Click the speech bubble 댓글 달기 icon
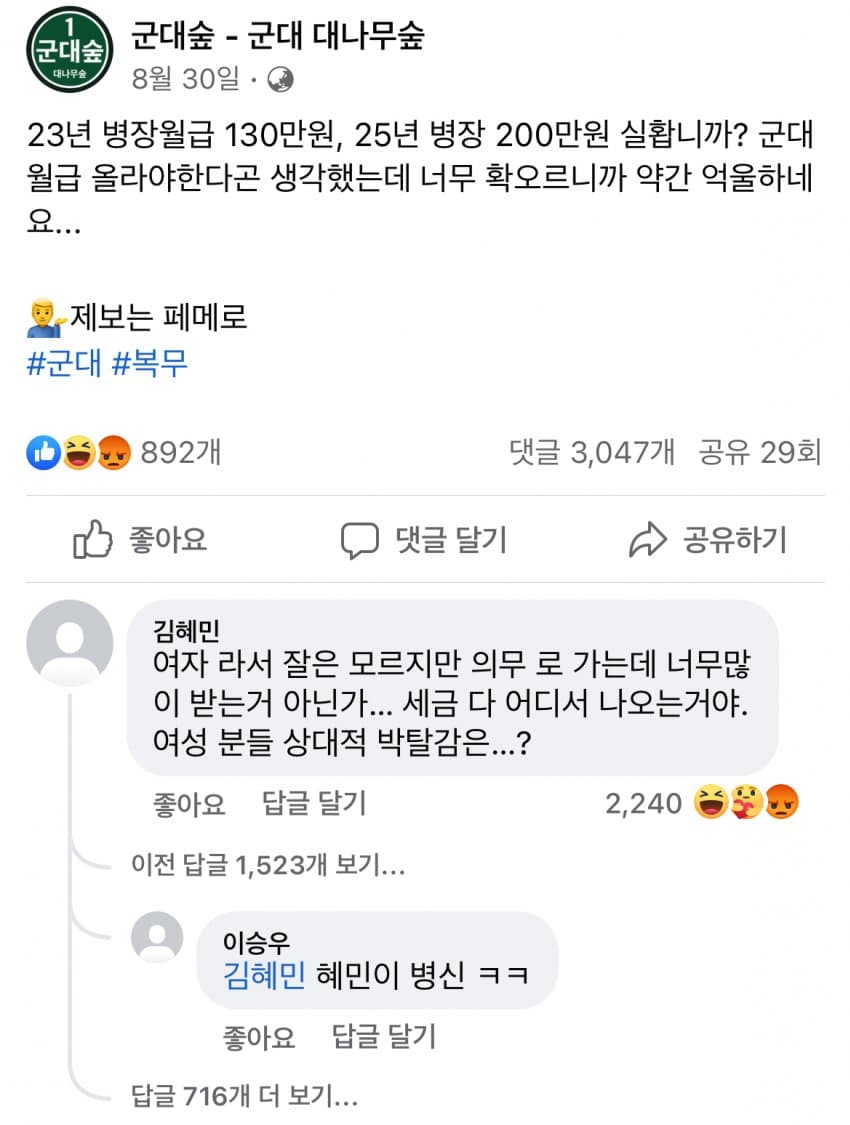This screenshot has width=850, height=1125. point(359,541)
